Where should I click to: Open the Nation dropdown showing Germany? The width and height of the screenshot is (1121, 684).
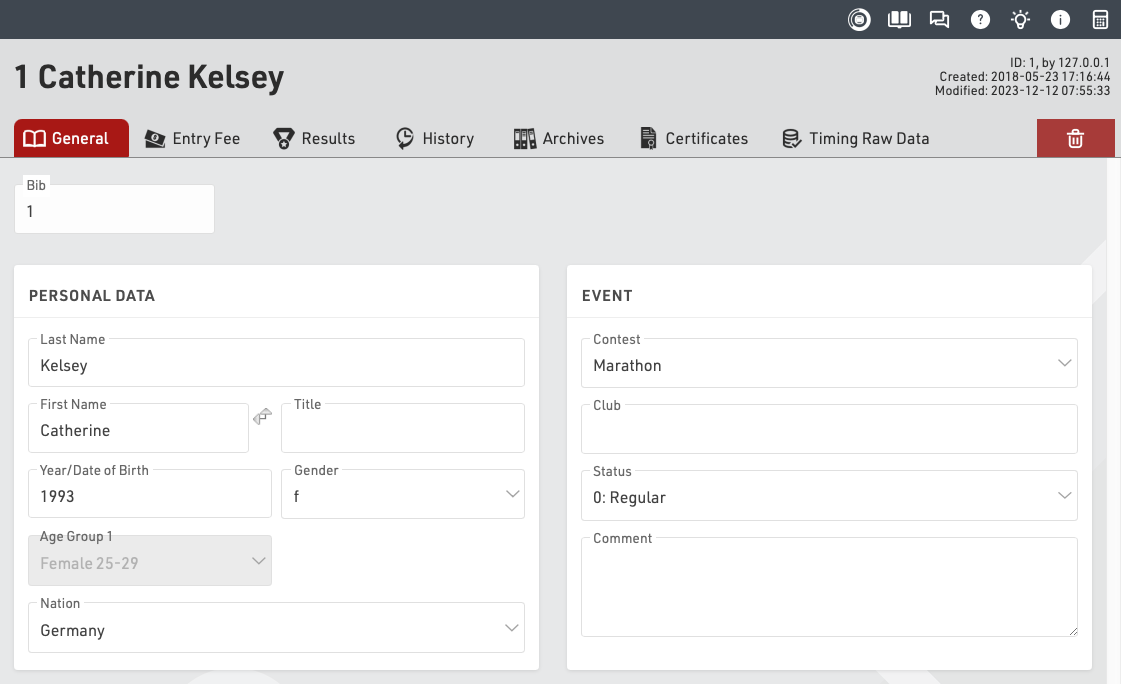276,629
